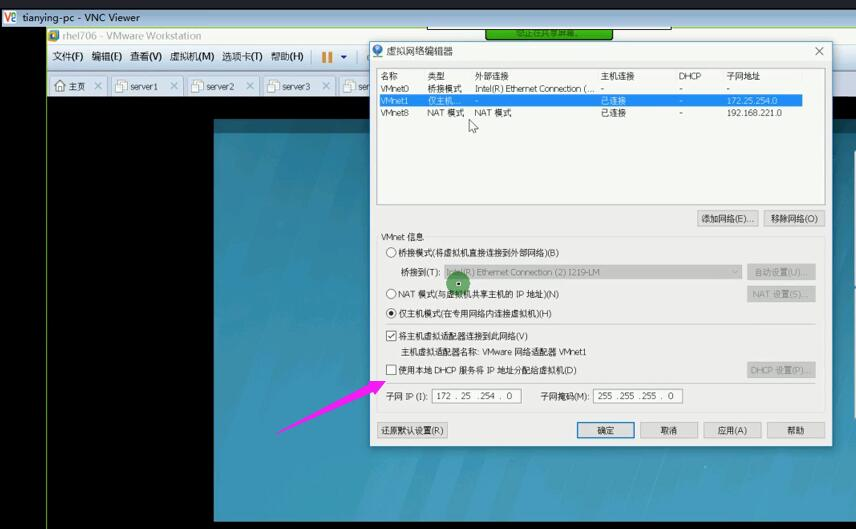Open the 桥接到 adapter dropdown
The width and height of the screenshot is (856, 529).
(x=593, y=272)
